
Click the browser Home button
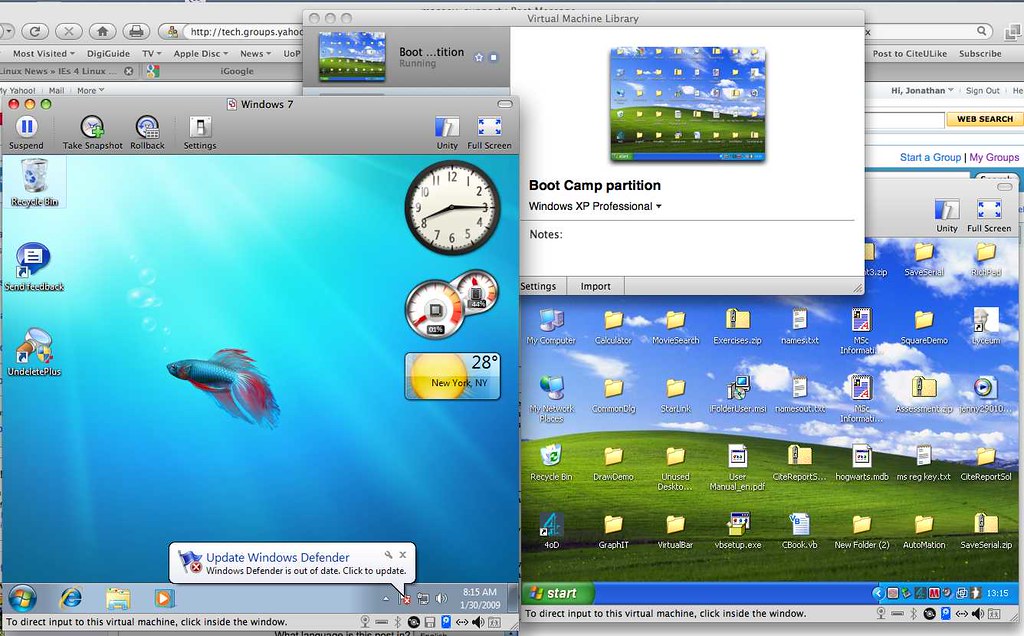coord(103,31)
